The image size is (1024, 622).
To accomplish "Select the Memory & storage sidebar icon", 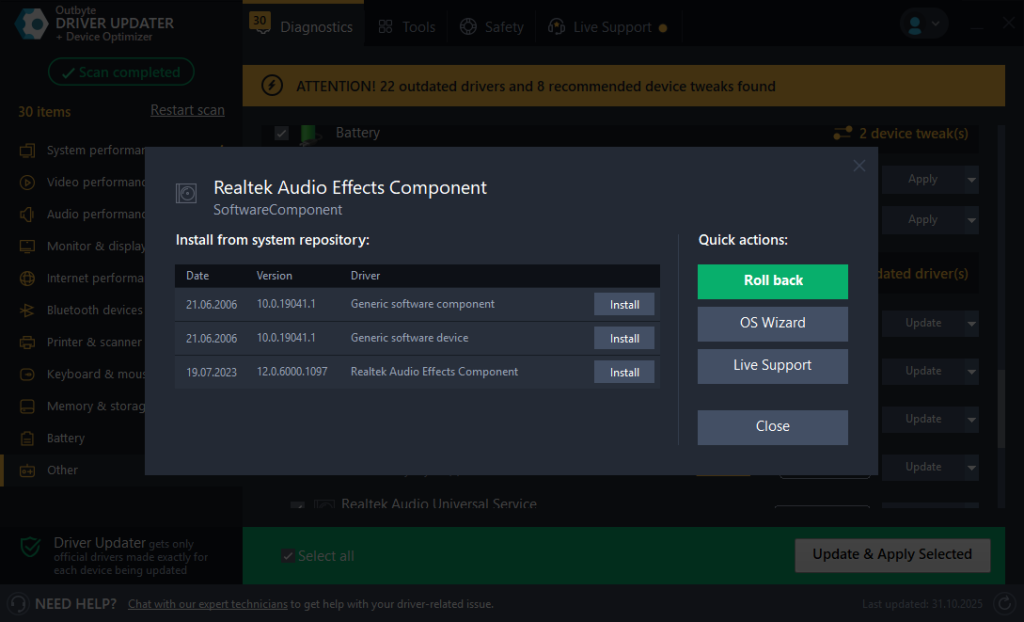I will click(27, 407).
